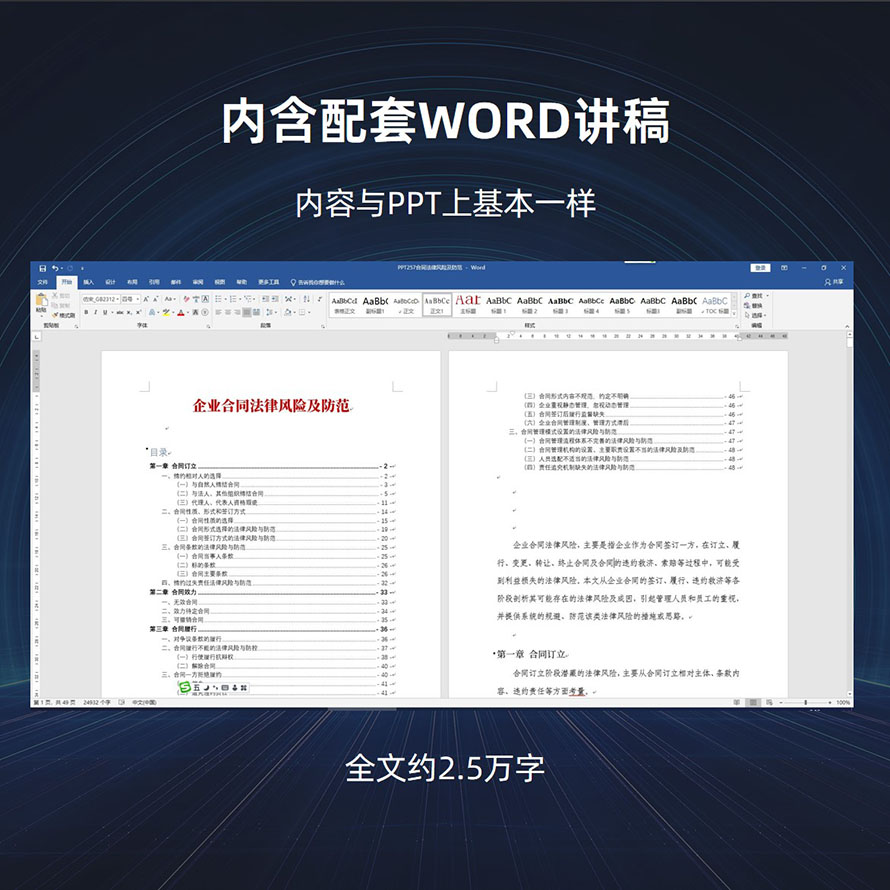Click the Paste clipboard icon
Screen dimensions: 890x890
(41, 300)
